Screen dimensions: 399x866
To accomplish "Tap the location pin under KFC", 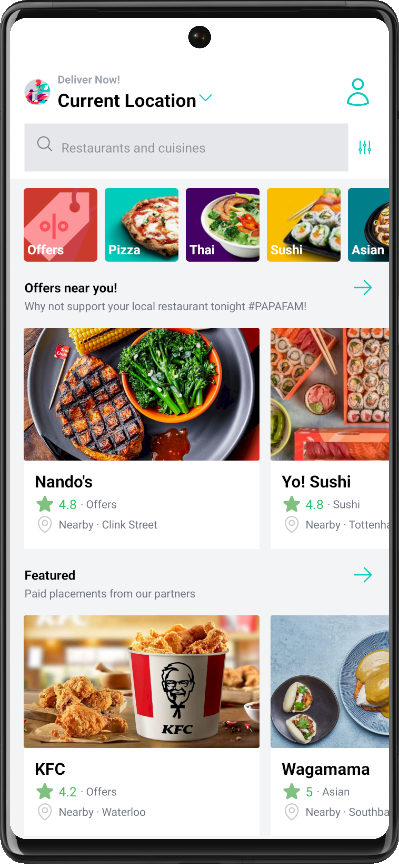I will (x=44, y=812).
